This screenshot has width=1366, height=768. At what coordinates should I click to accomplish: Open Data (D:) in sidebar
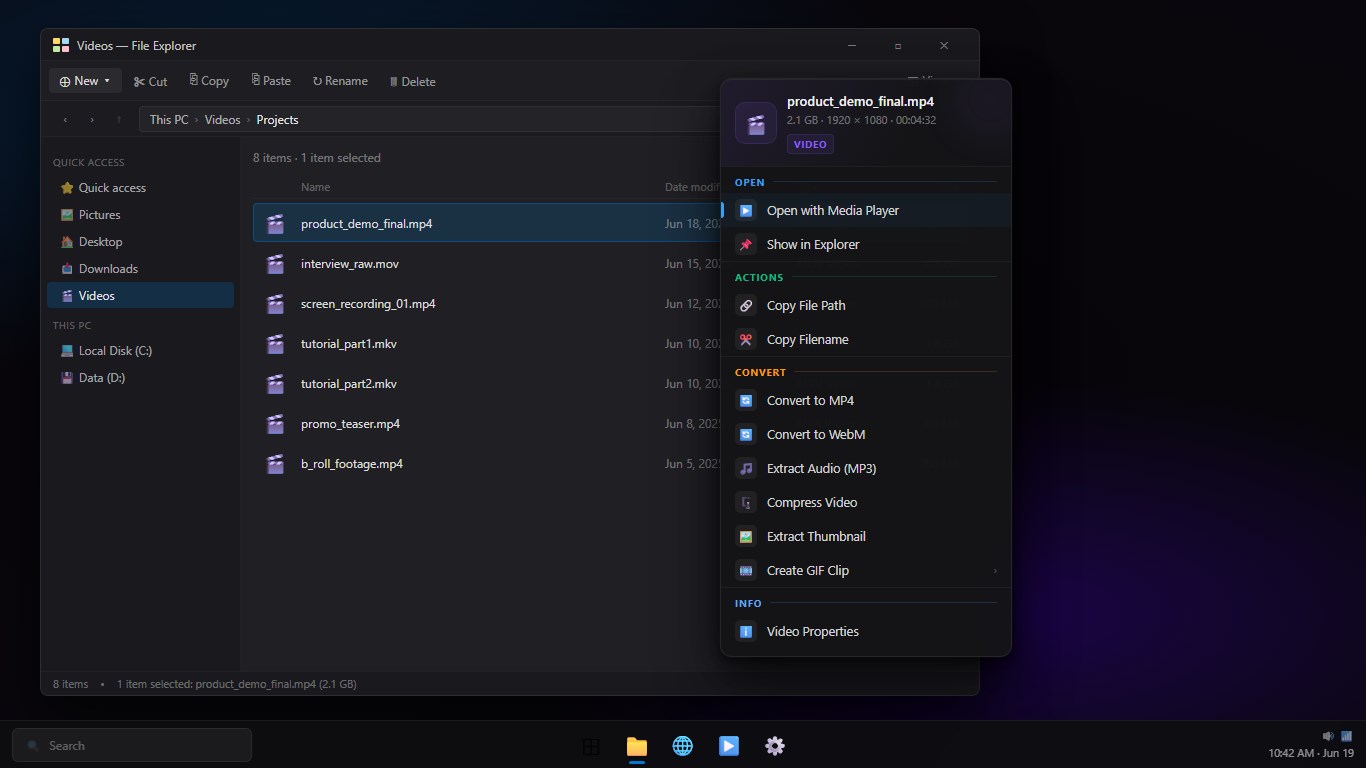(x=140, y=378)
